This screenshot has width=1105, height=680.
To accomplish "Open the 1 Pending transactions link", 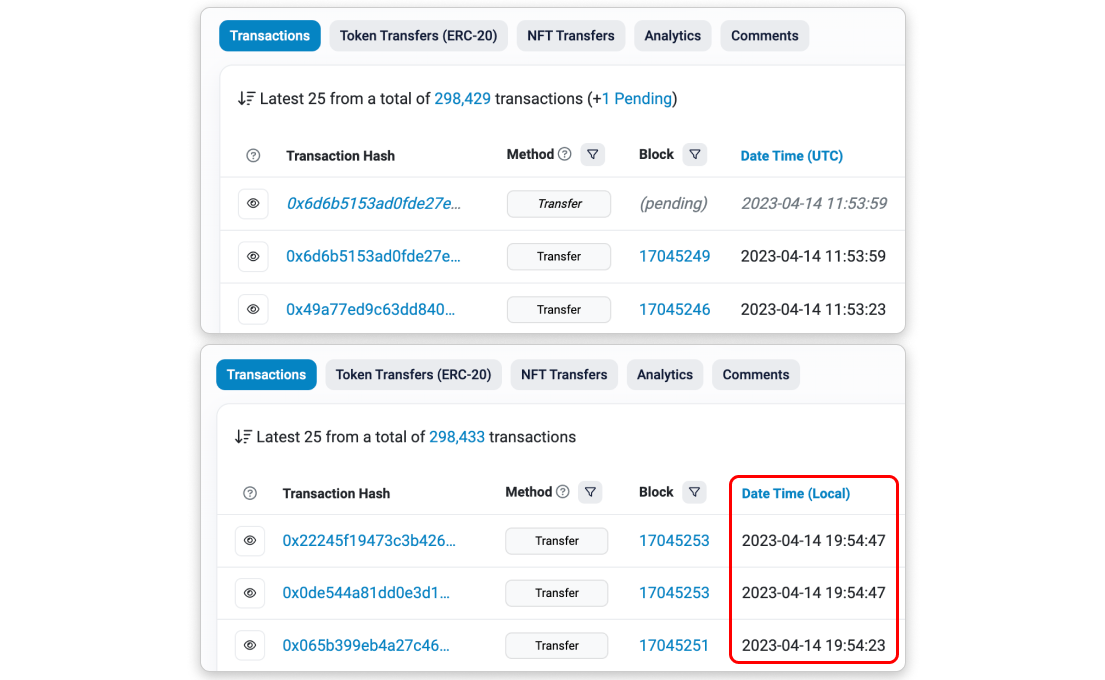I will 636,99.
